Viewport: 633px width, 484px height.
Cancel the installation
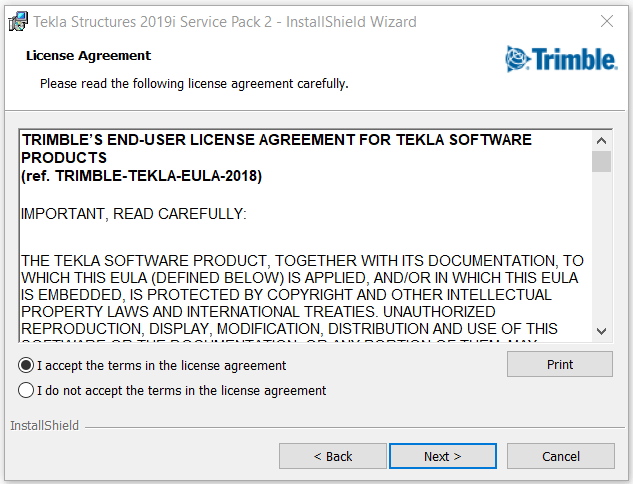[561, 456]
